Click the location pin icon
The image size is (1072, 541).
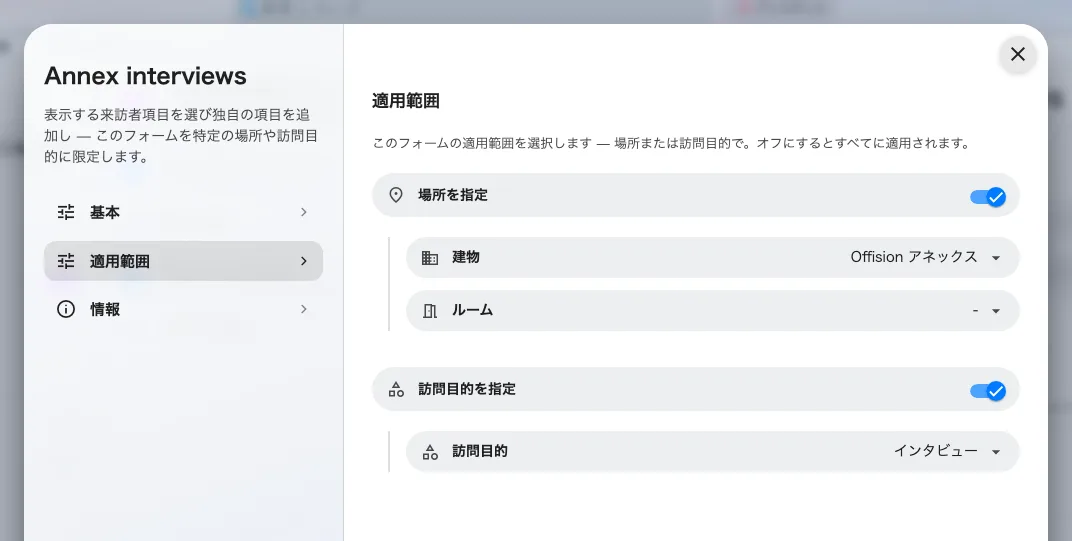click(x=396, y=195)
